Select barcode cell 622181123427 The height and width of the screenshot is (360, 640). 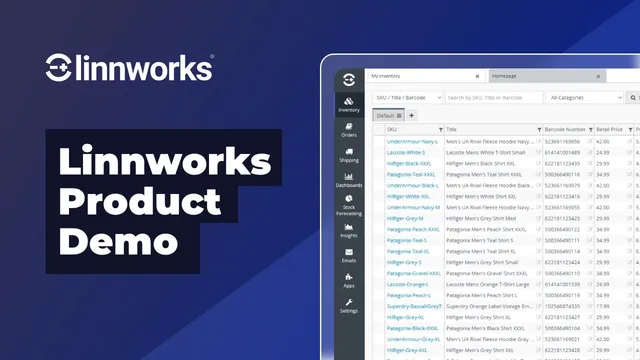pyautogui.click(x=562, y=318)
